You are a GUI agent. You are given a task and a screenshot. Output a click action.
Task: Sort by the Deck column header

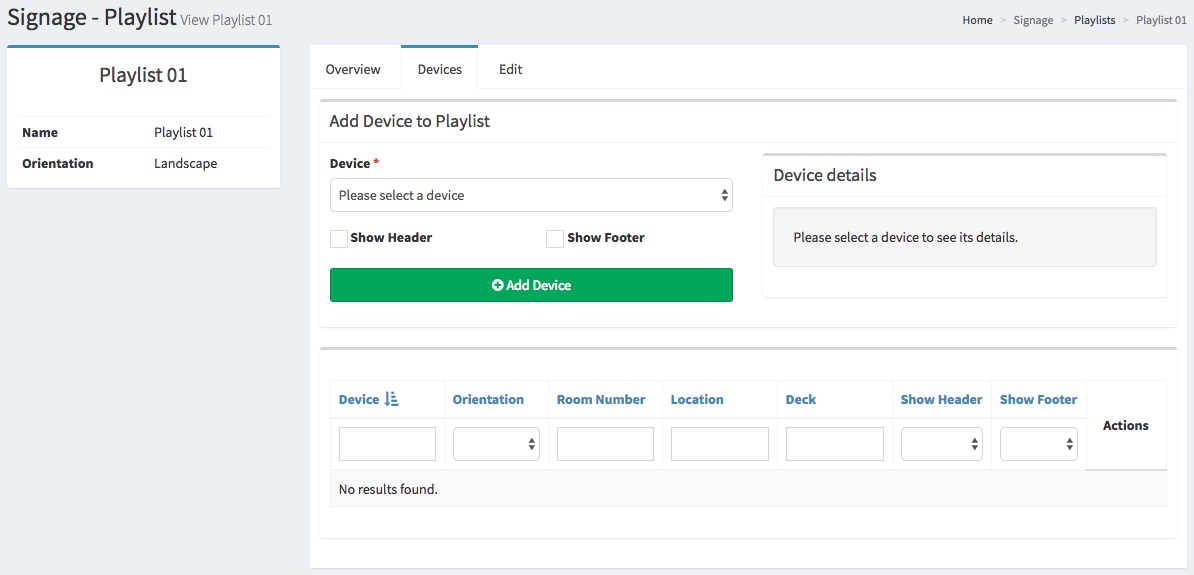click(x=801, y=399)
